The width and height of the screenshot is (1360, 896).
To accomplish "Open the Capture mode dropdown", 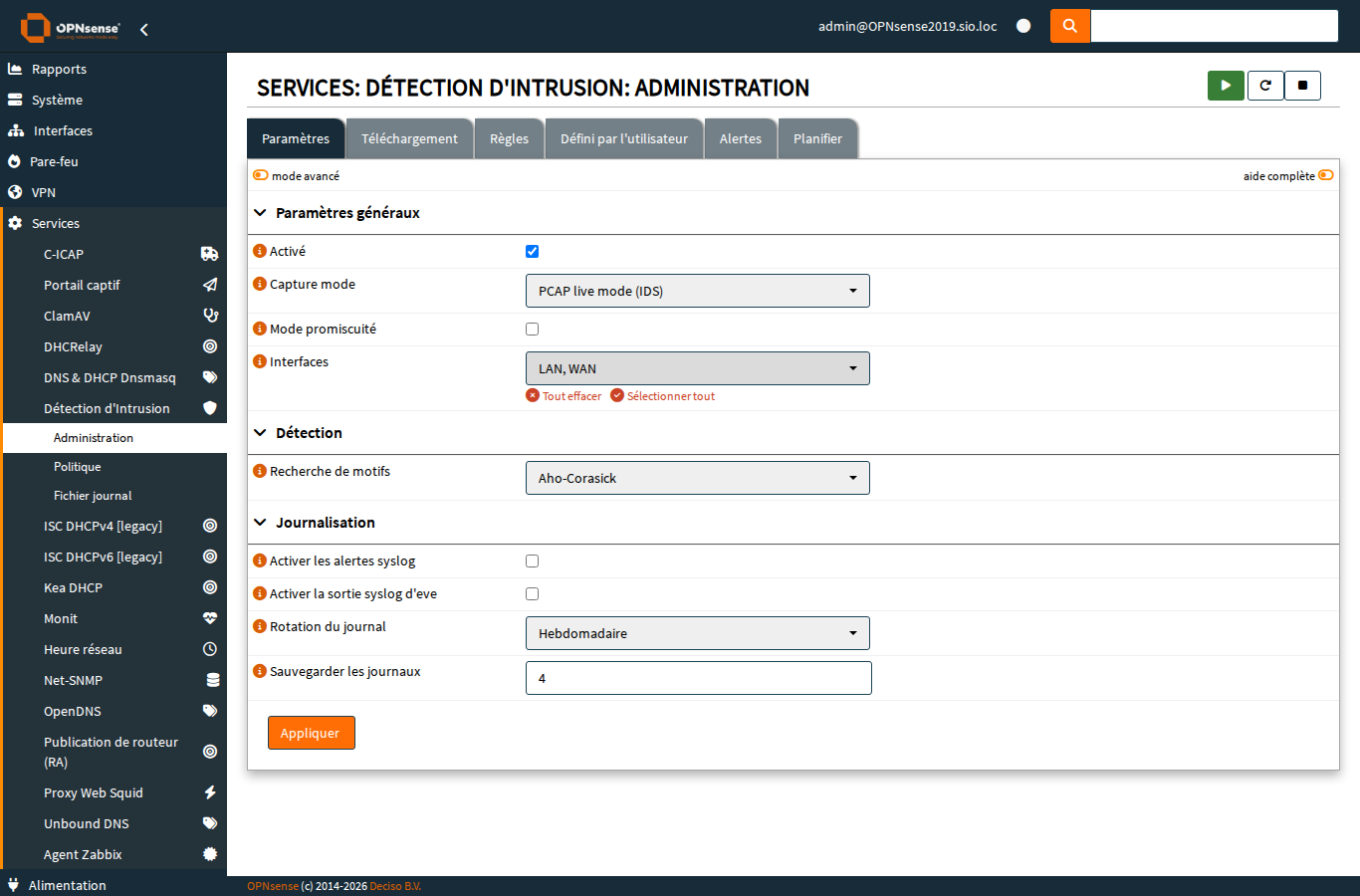I will click(698, 291).
